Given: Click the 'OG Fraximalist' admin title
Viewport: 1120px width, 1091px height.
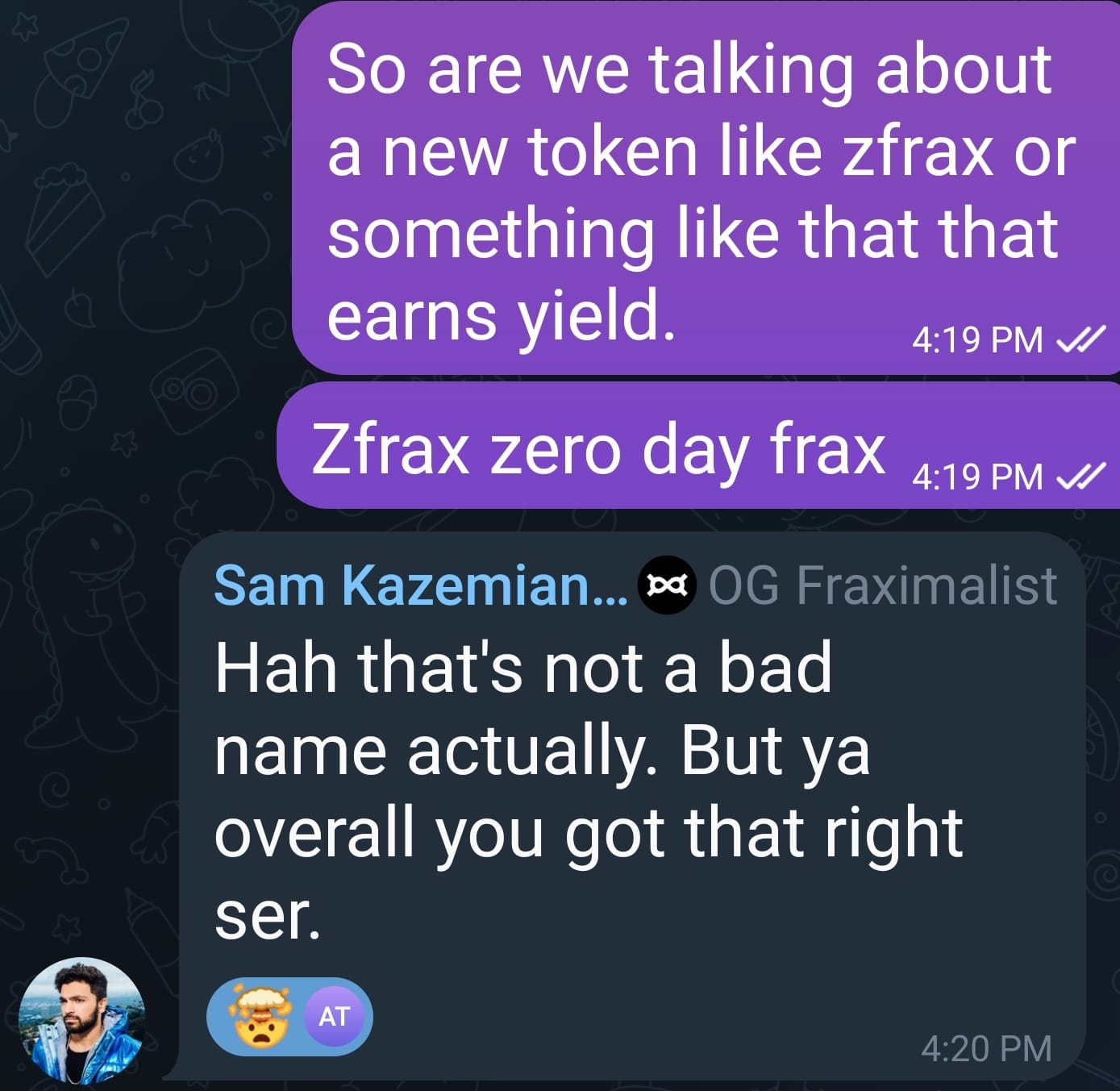Looking at the screenshot, I should tap(883, 585).
